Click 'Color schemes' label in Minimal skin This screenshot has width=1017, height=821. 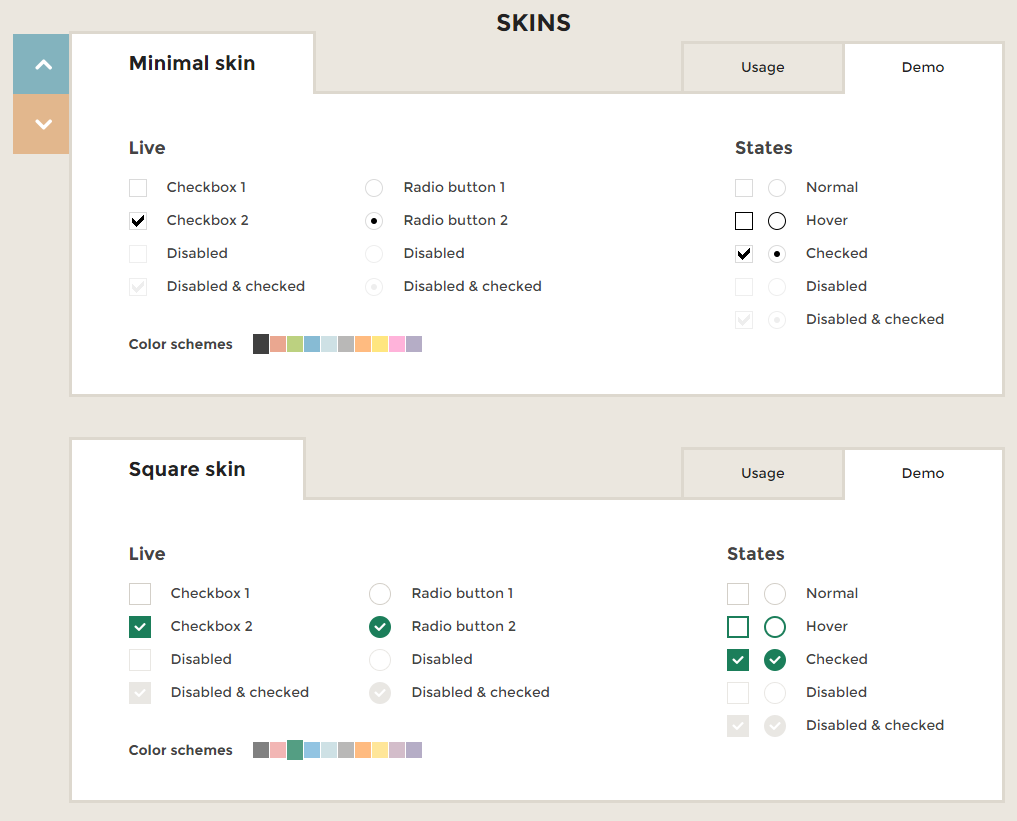pyautogui.click(x=180, y=344)
